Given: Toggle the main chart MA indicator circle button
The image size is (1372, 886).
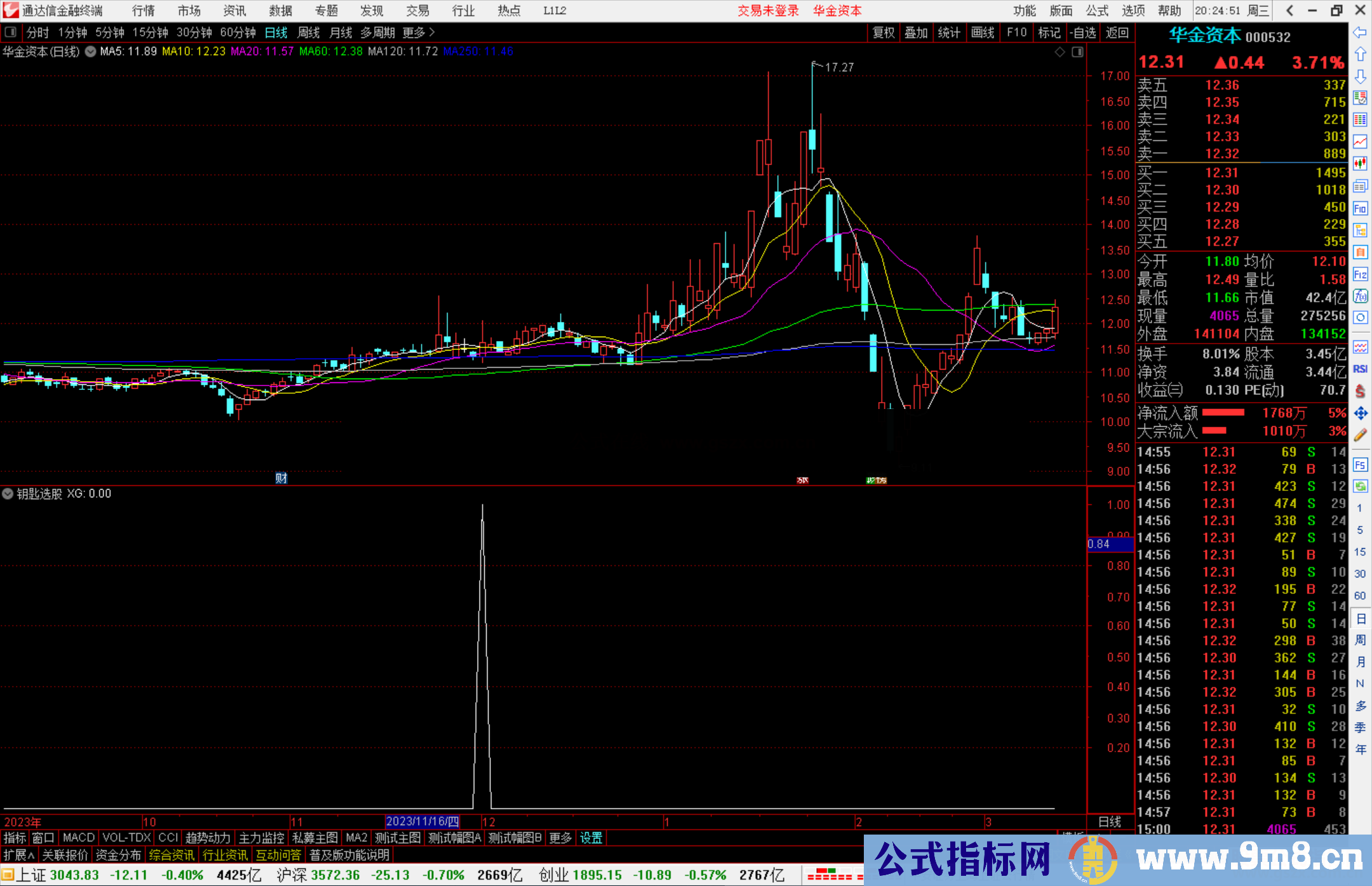Looking at the screenshot, I should coord(91,51).
